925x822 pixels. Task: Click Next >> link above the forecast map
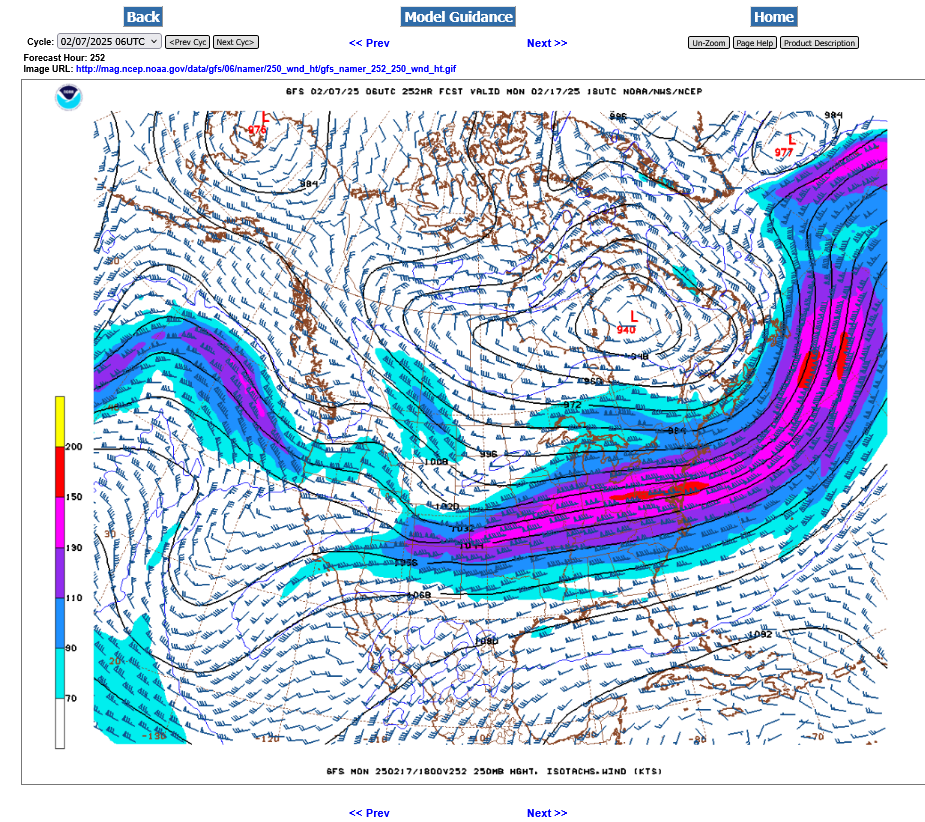point(547,43)
